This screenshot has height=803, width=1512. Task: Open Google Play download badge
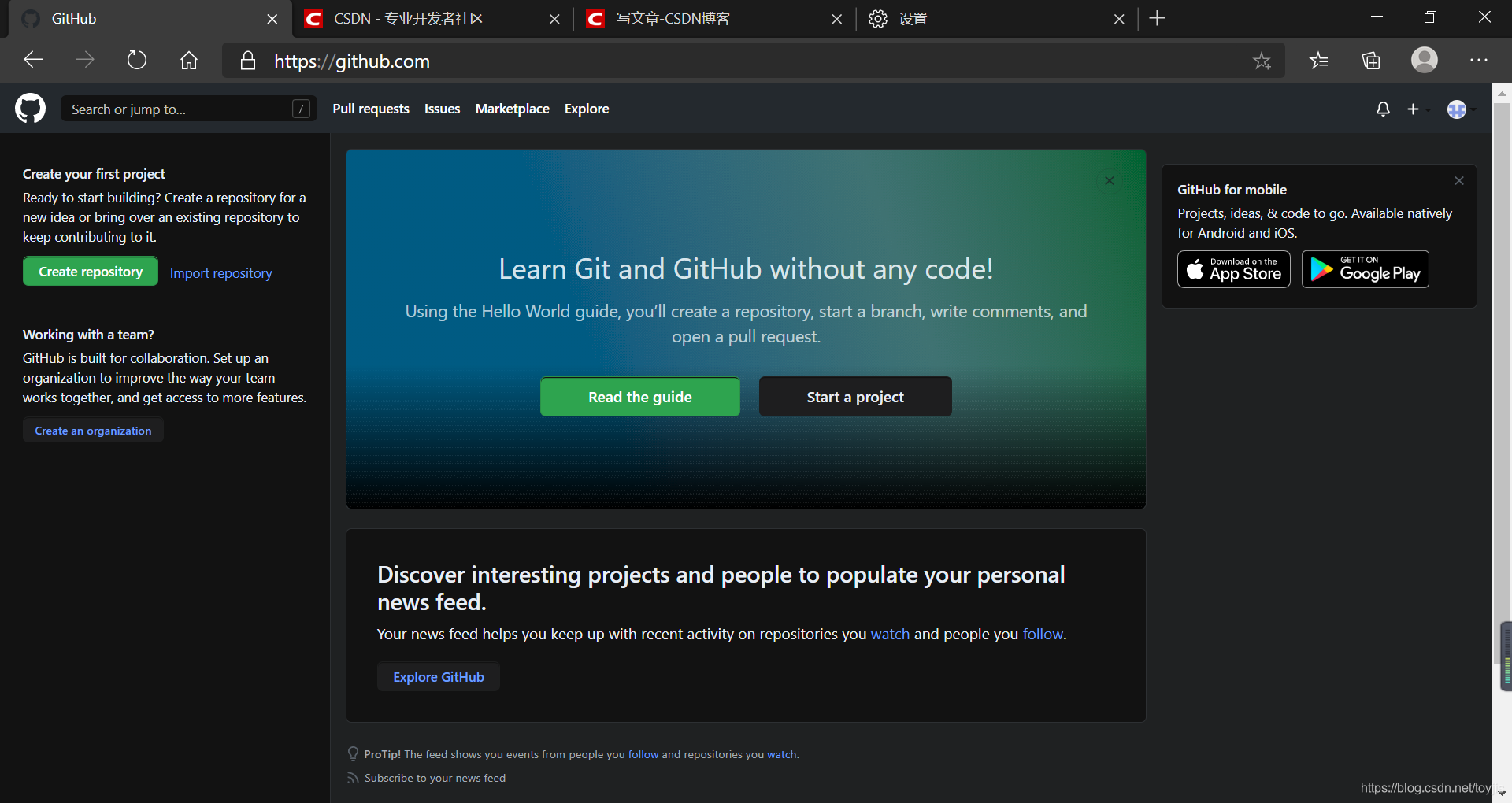pyautogui.click(x=1366, y=269)
